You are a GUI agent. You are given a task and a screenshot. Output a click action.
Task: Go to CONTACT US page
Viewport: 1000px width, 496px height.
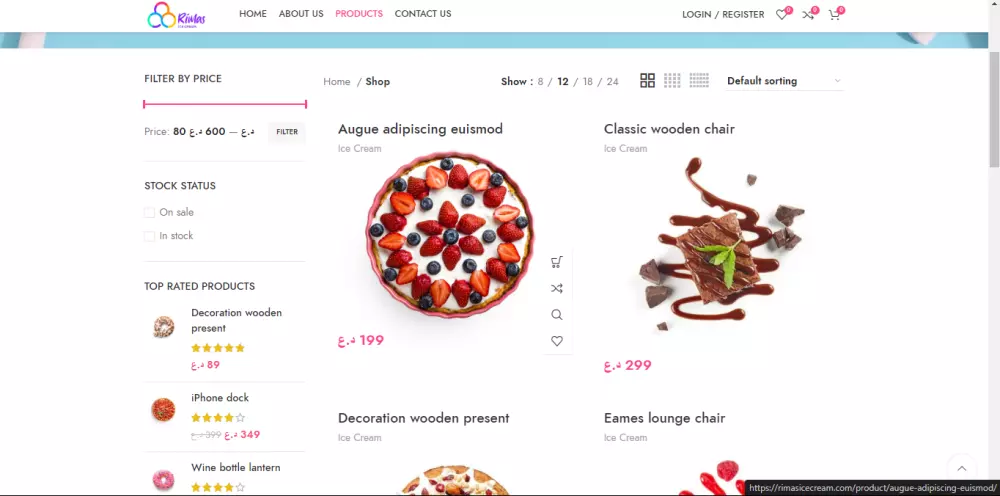coord(423,14)
